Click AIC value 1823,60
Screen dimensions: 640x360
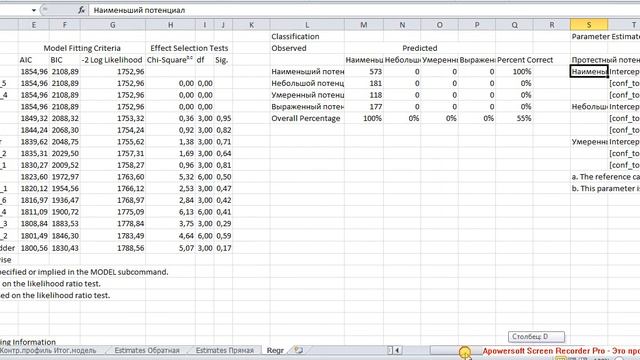pos(34,177)
